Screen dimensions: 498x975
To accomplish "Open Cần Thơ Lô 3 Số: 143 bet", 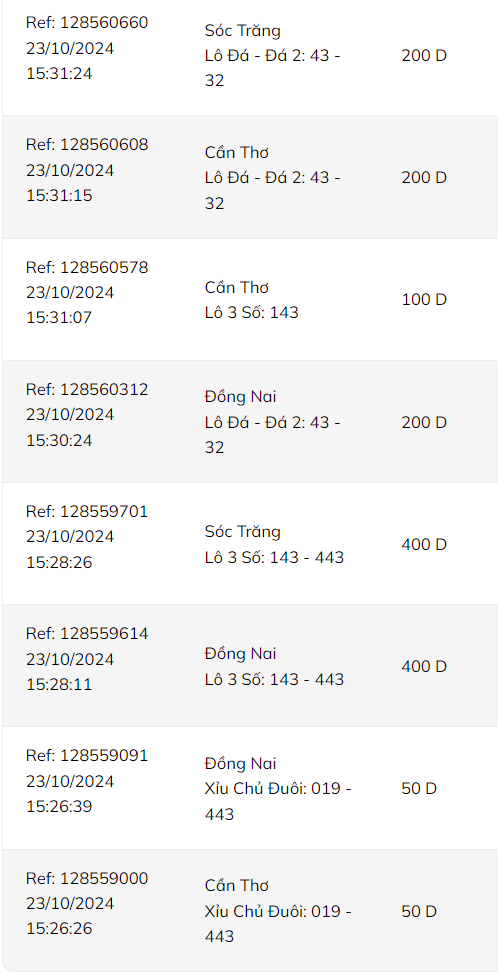I will 252,300.
